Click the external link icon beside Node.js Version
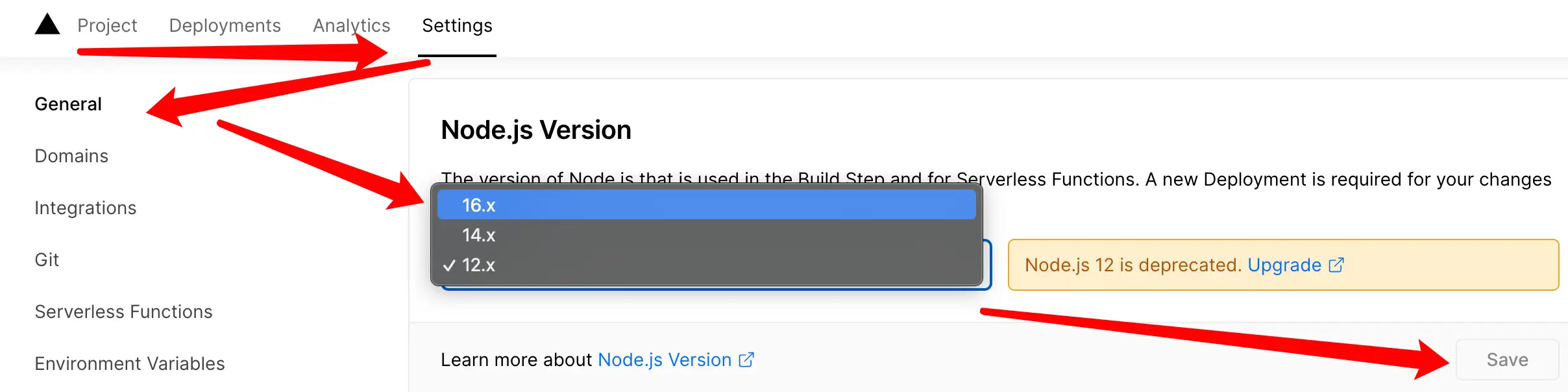Image resolution: width=1568 pixels, height=392 pixels. [747, 359]
